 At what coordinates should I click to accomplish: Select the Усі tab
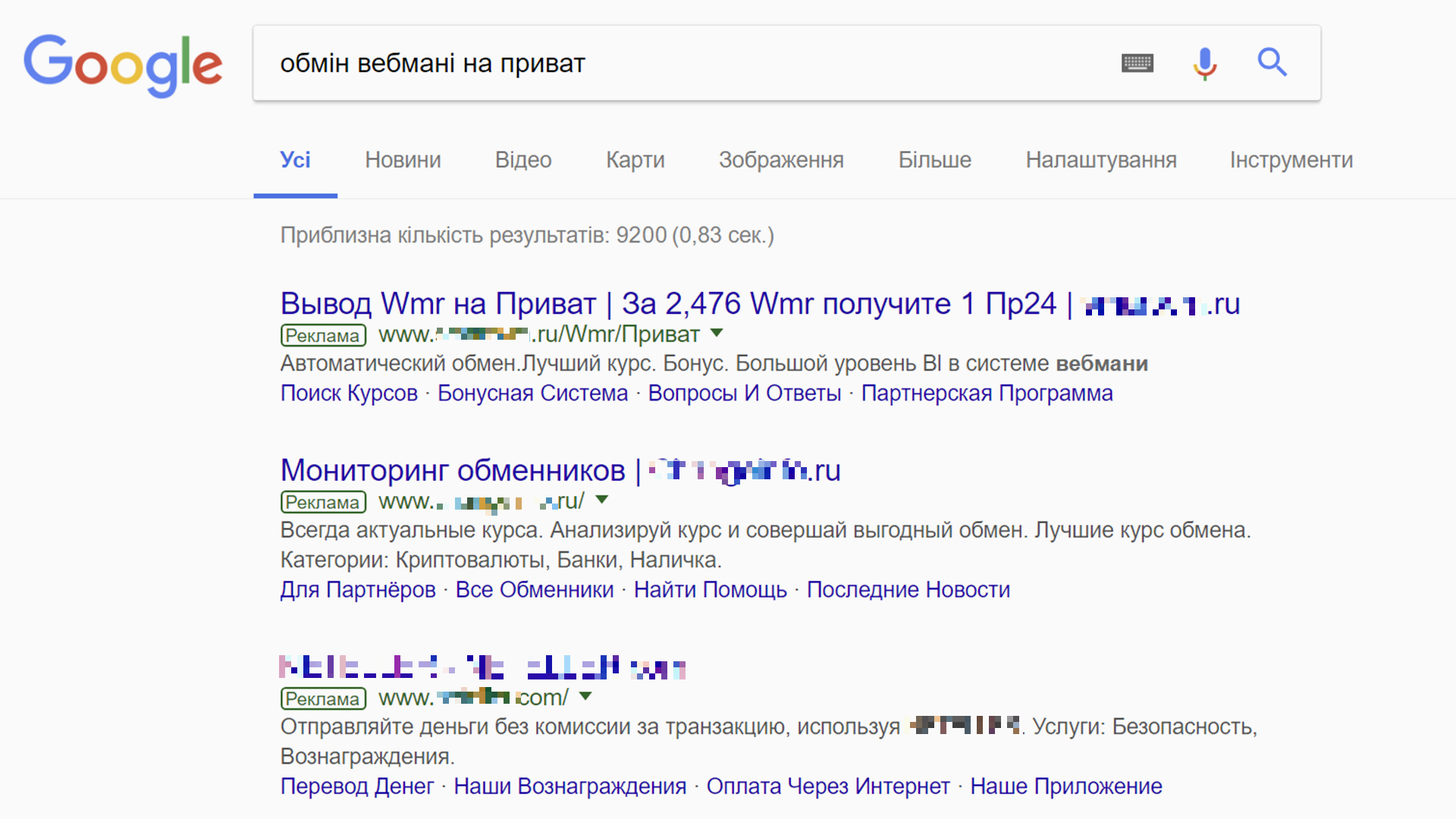point(295,160)
